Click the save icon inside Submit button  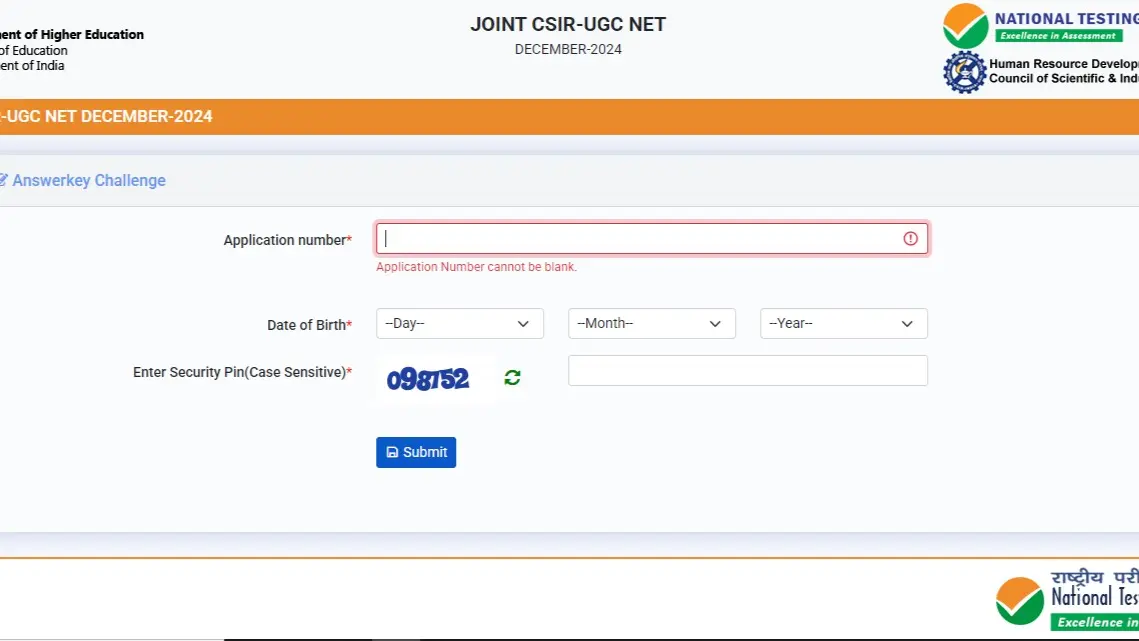391,452
